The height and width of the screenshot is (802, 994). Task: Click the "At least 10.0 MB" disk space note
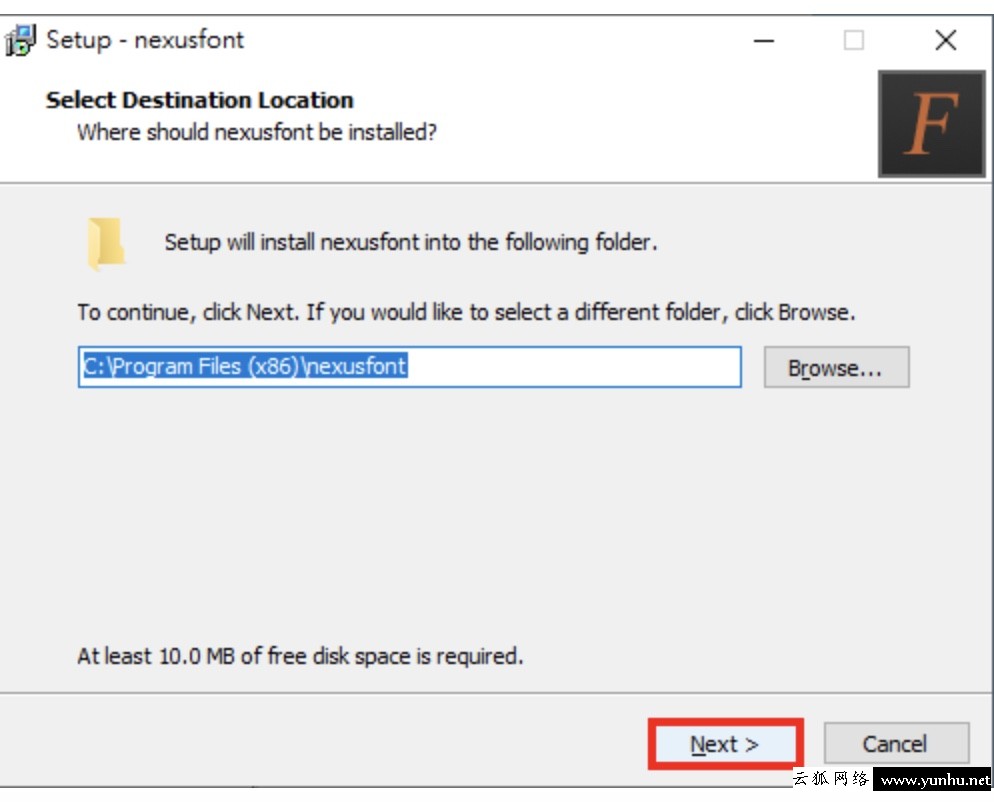pos(300,656)
